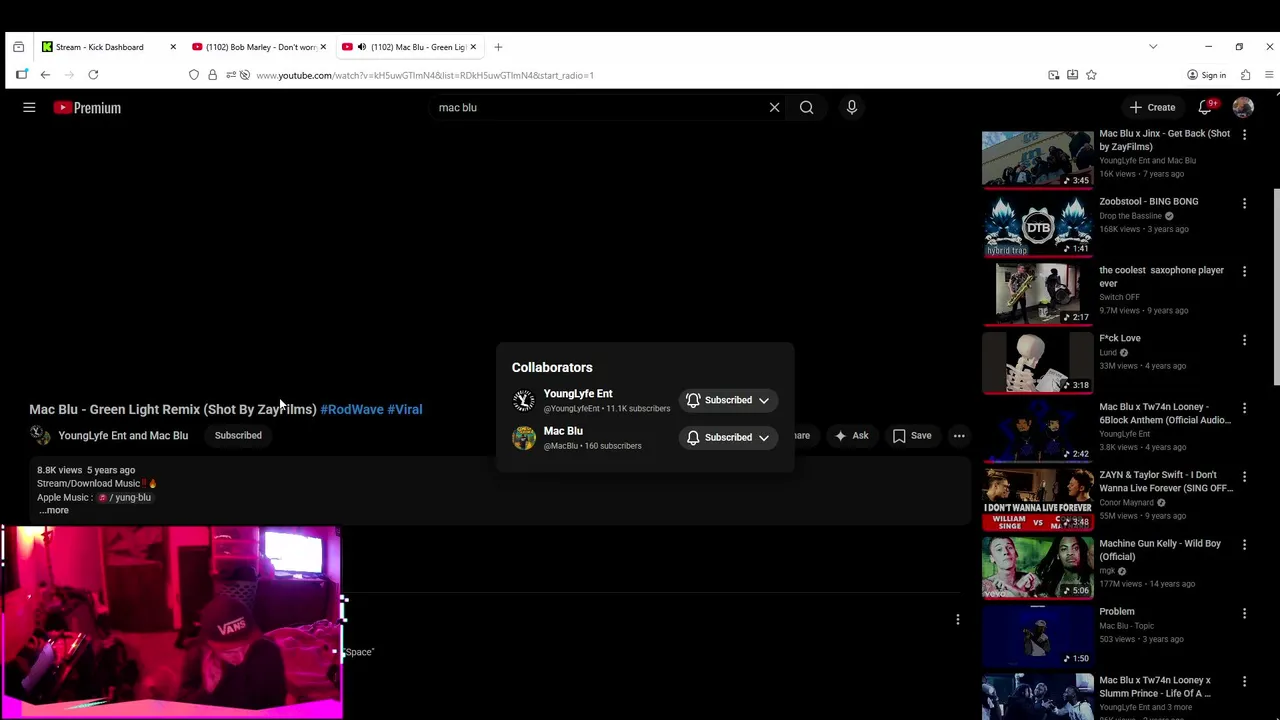Show site lock security info
The image size is (1280, 720).
212,75
